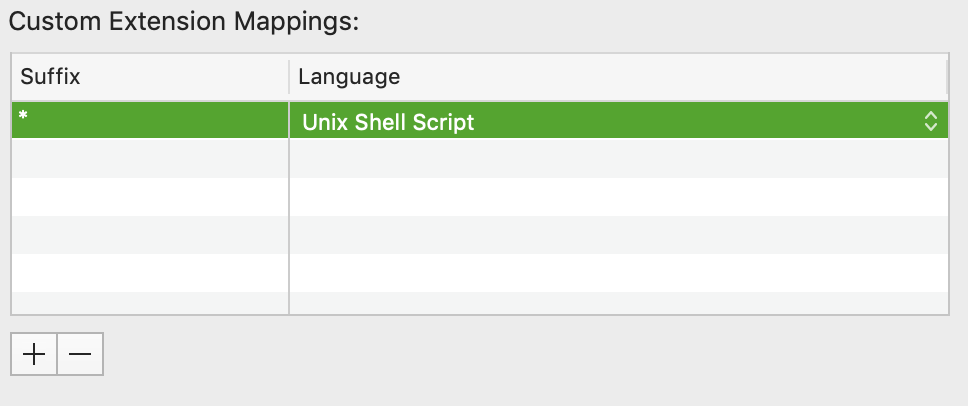Click the bottom partially visible row's Language cell
Viewport: 968px width, 406px height.
[x=618, y=302]
